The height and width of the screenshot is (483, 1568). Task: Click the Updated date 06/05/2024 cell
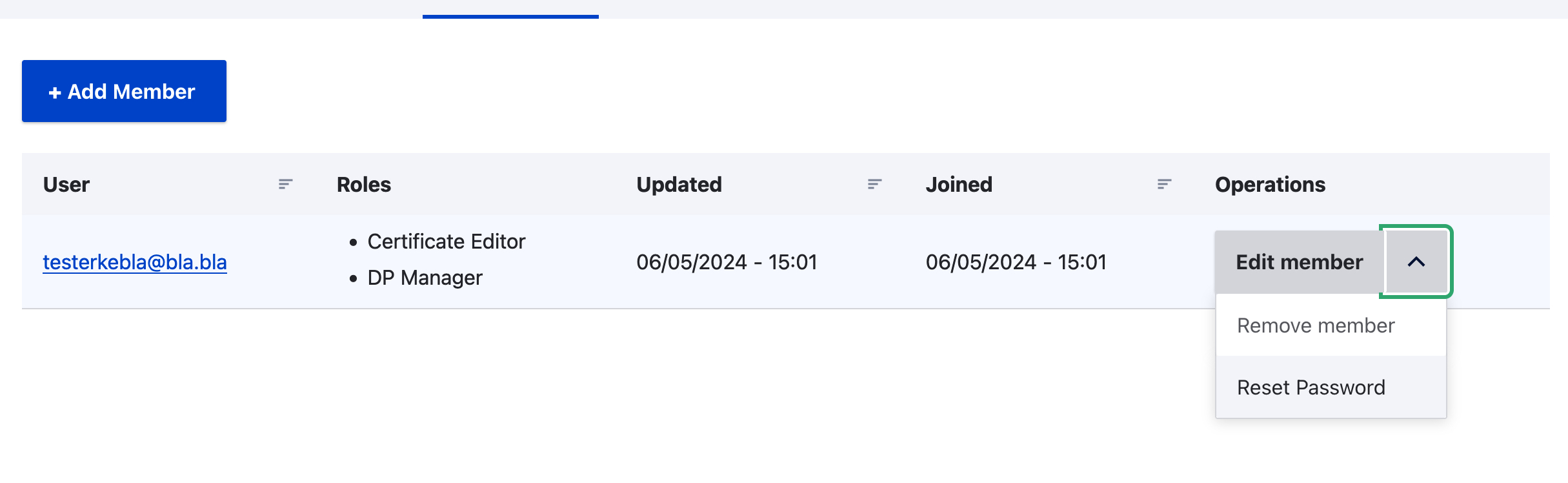[x=727, y=262]
